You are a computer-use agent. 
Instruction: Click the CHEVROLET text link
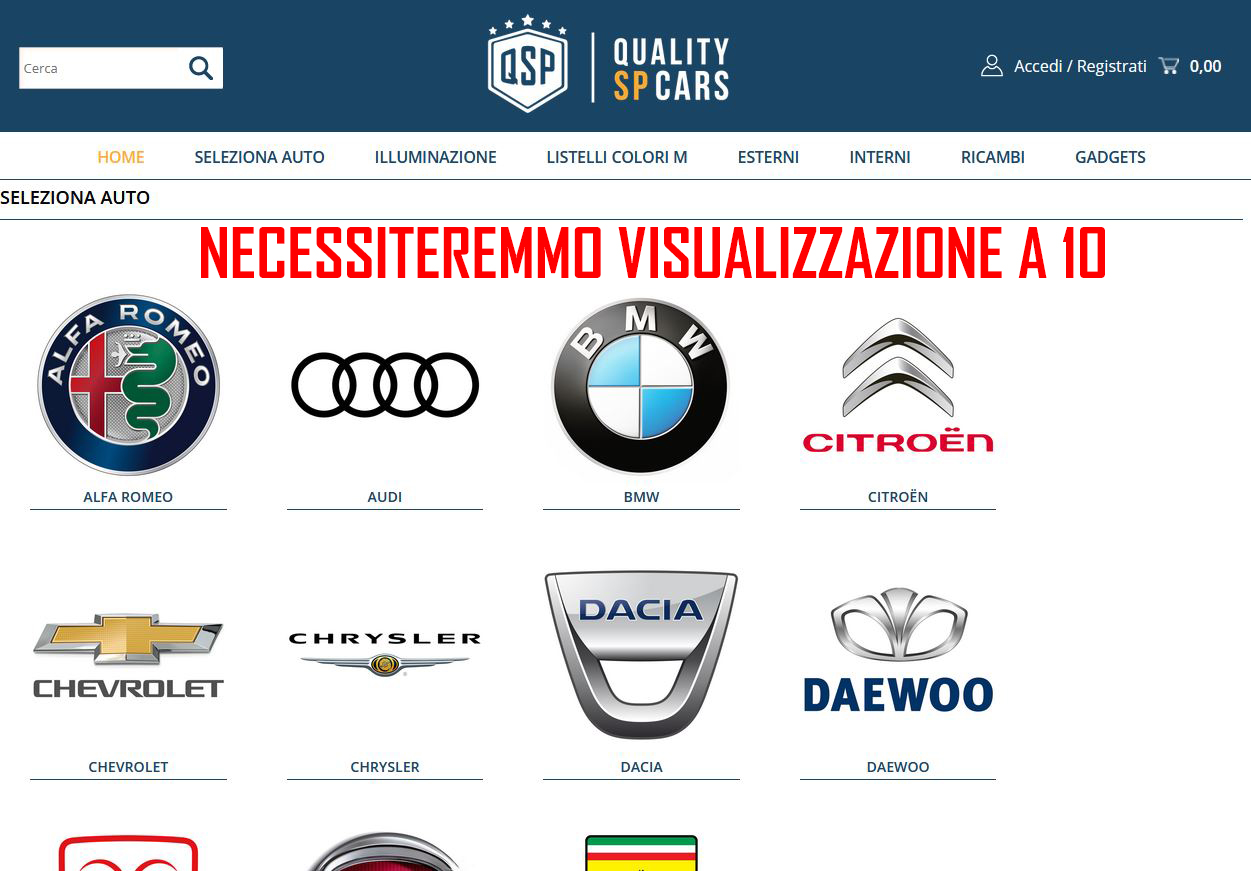pyautogui.click(x=128, y=767)
